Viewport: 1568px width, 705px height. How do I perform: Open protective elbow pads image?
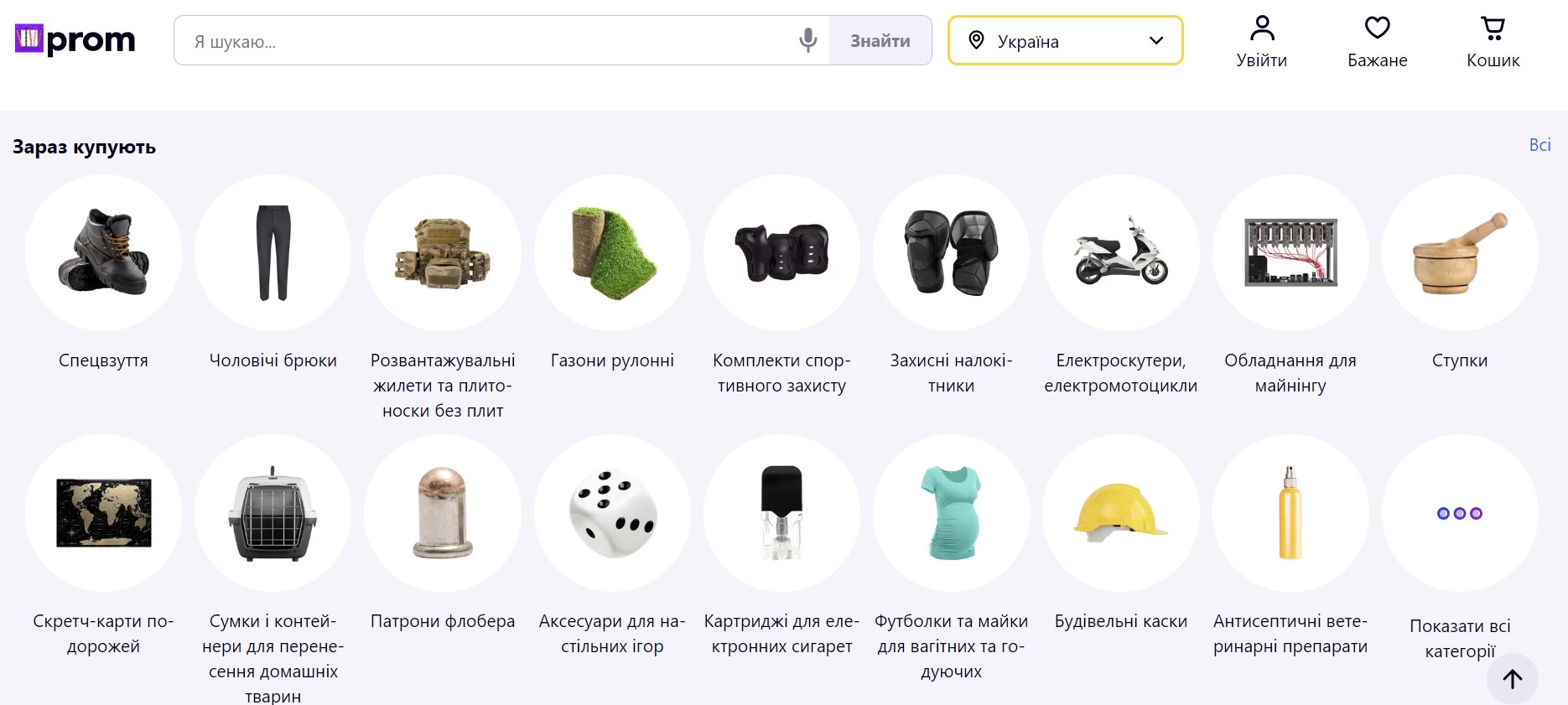[951, 252]
